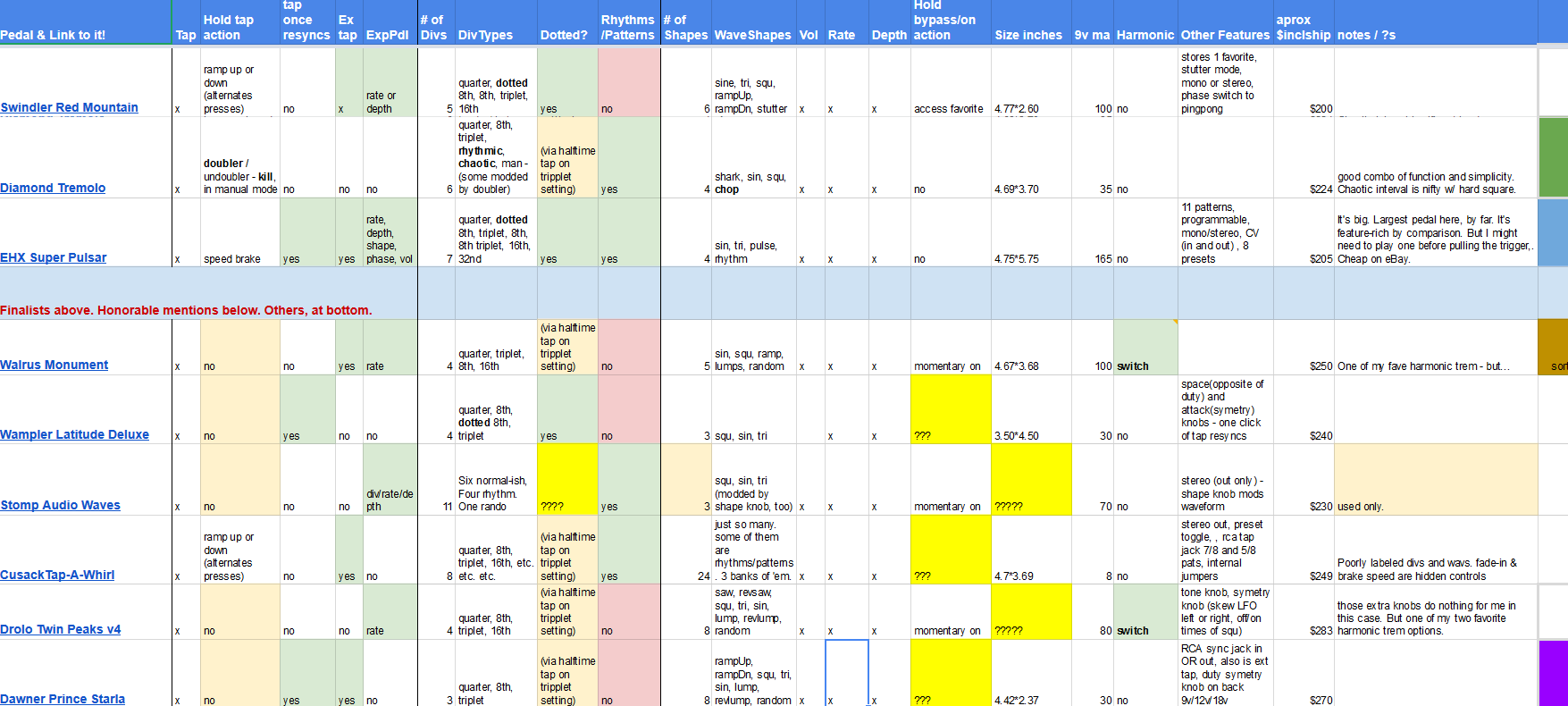Screen dimensions: 1568x706
Task: Select the '165' 9v ma cell
Action: (1092, 232)
